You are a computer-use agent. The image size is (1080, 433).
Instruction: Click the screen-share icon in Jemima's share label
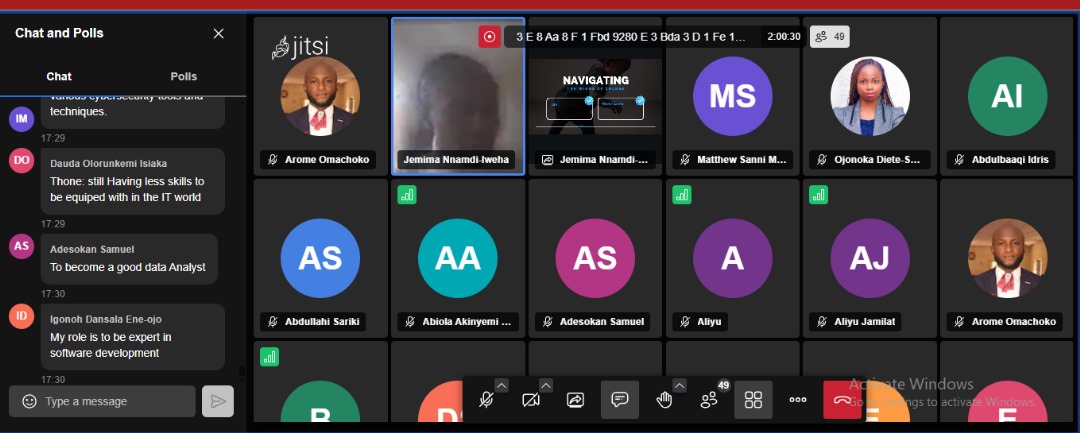pyautogui.click(x=548, y=160)
